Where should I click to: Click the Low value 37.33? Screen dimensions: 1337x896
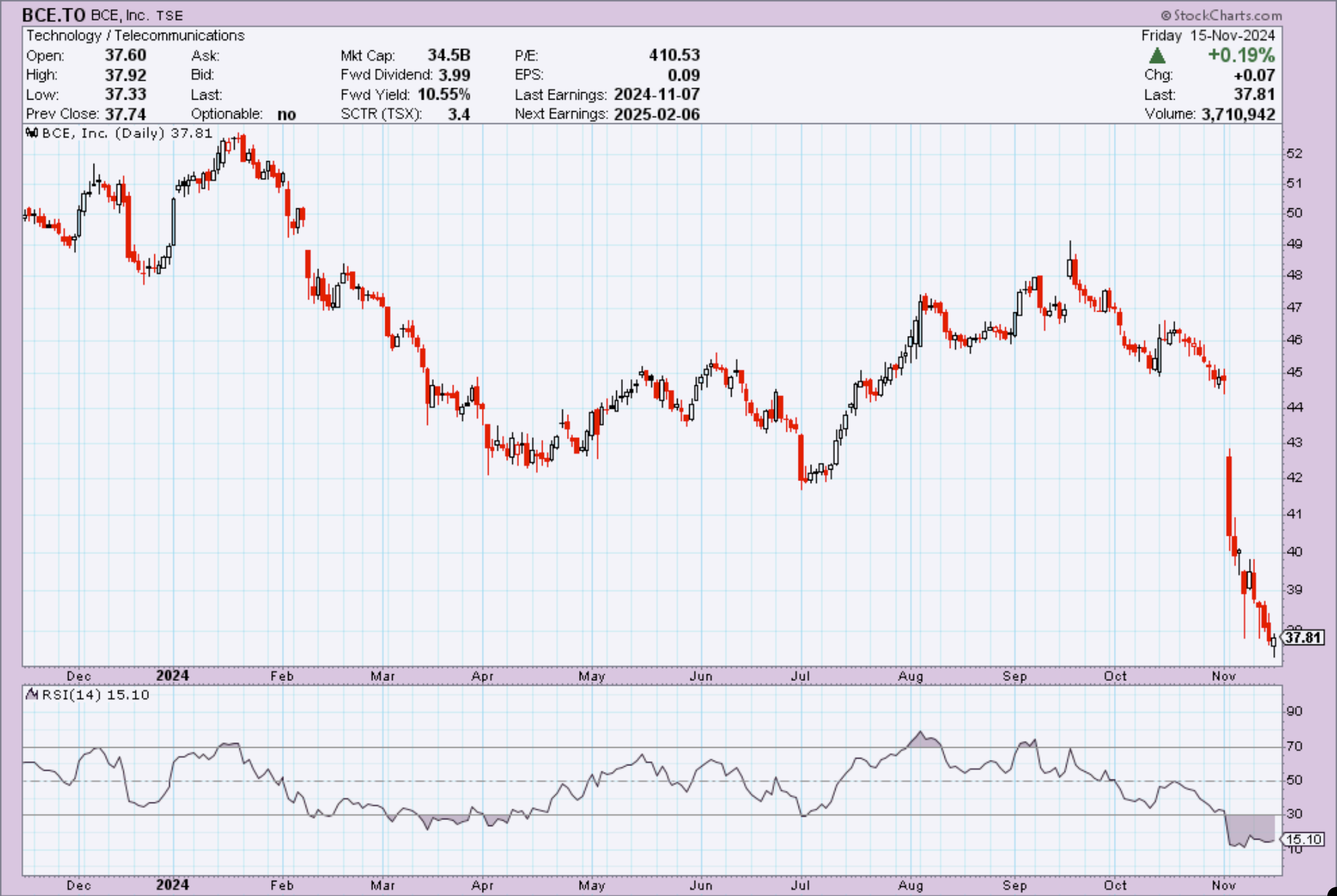click(x=125, y=94)
